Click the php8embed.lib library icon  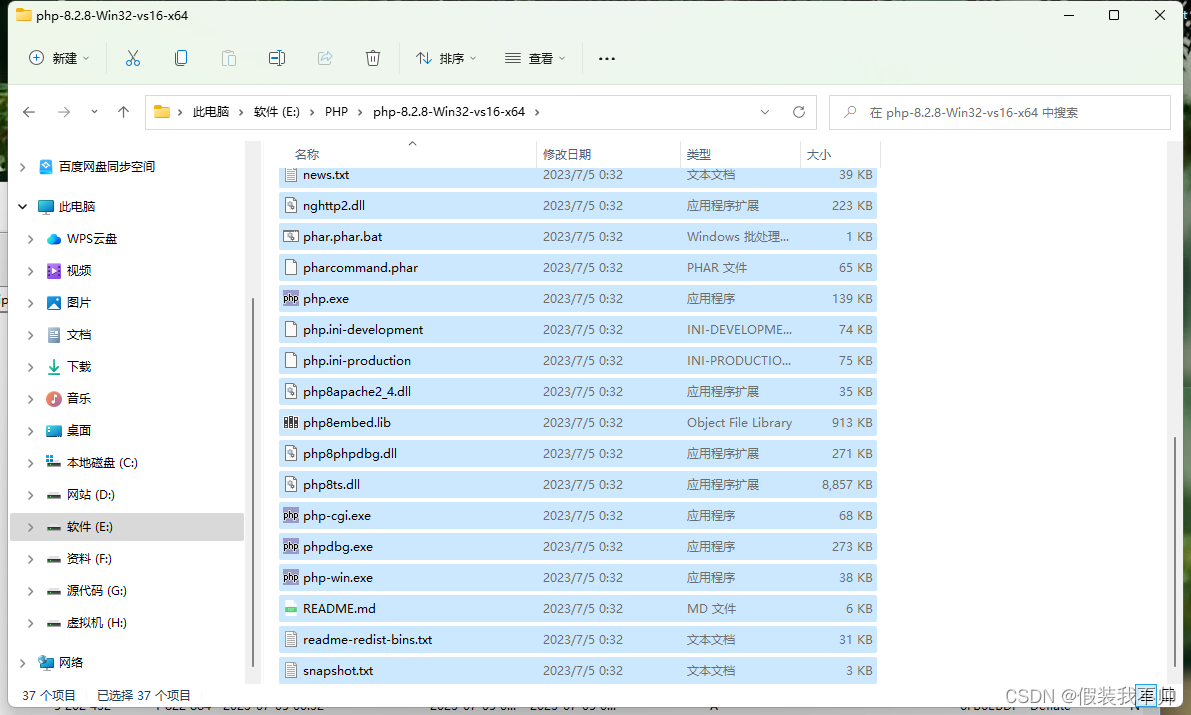point(291,422)
